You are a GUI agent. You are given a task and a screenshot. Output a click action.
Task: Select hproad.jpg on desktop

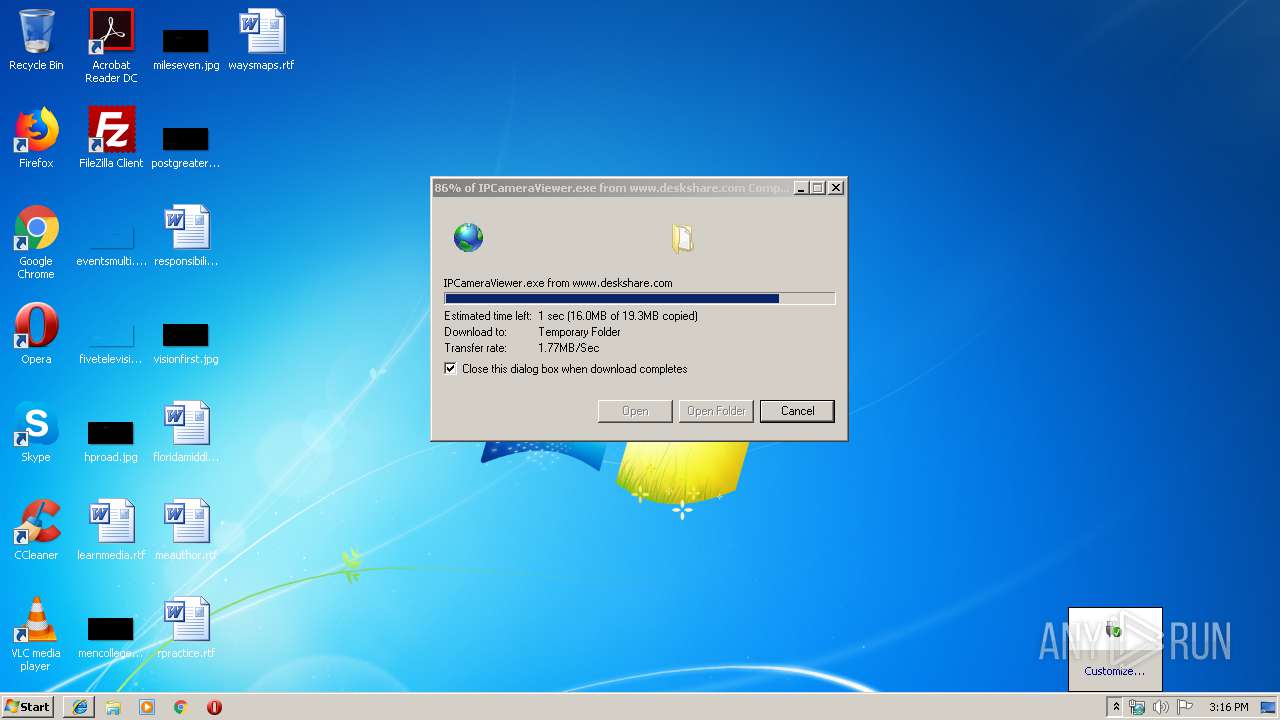tap(111, 440)
